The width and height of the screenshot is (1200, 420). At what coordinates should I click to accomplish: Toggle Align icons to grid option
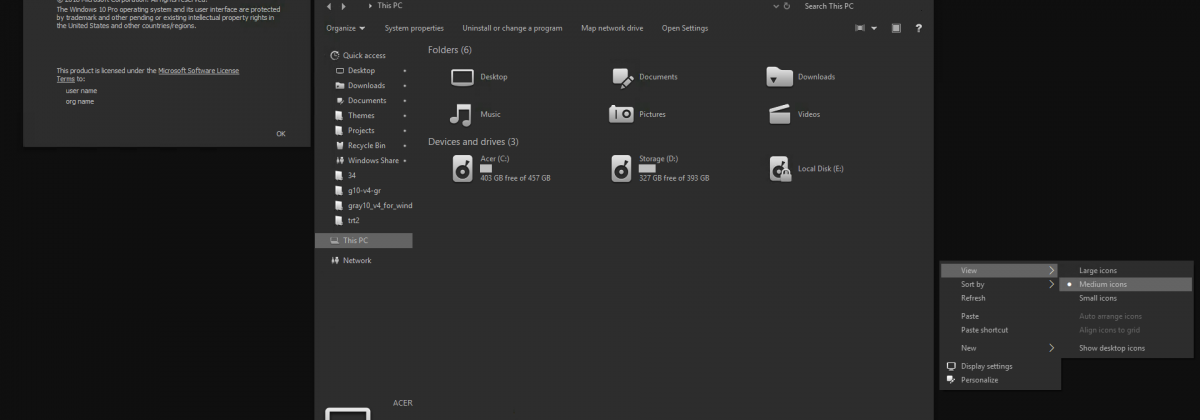[x=1128, y=330]
